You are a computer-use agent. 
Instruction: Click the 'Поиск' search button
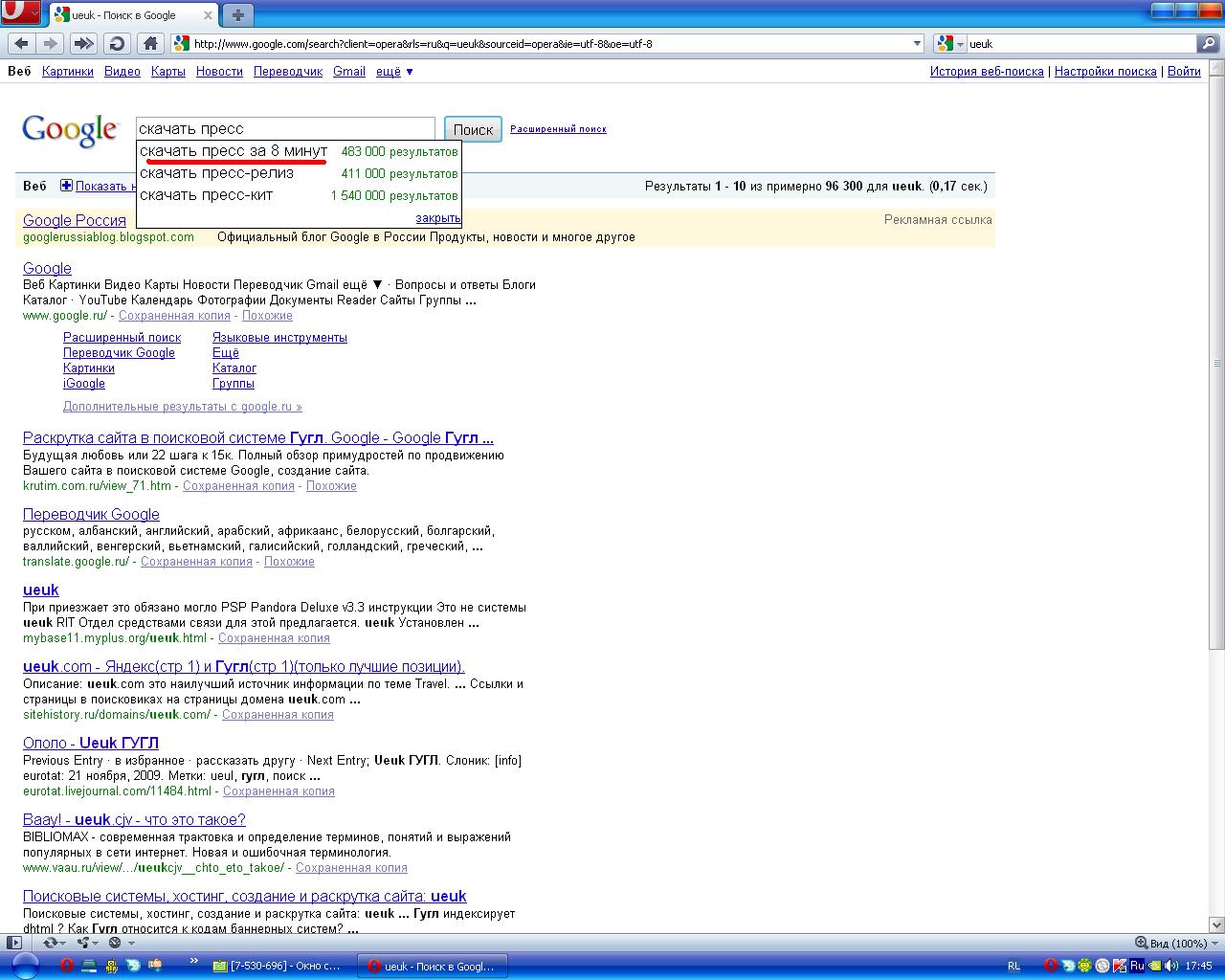click(473, 130)
